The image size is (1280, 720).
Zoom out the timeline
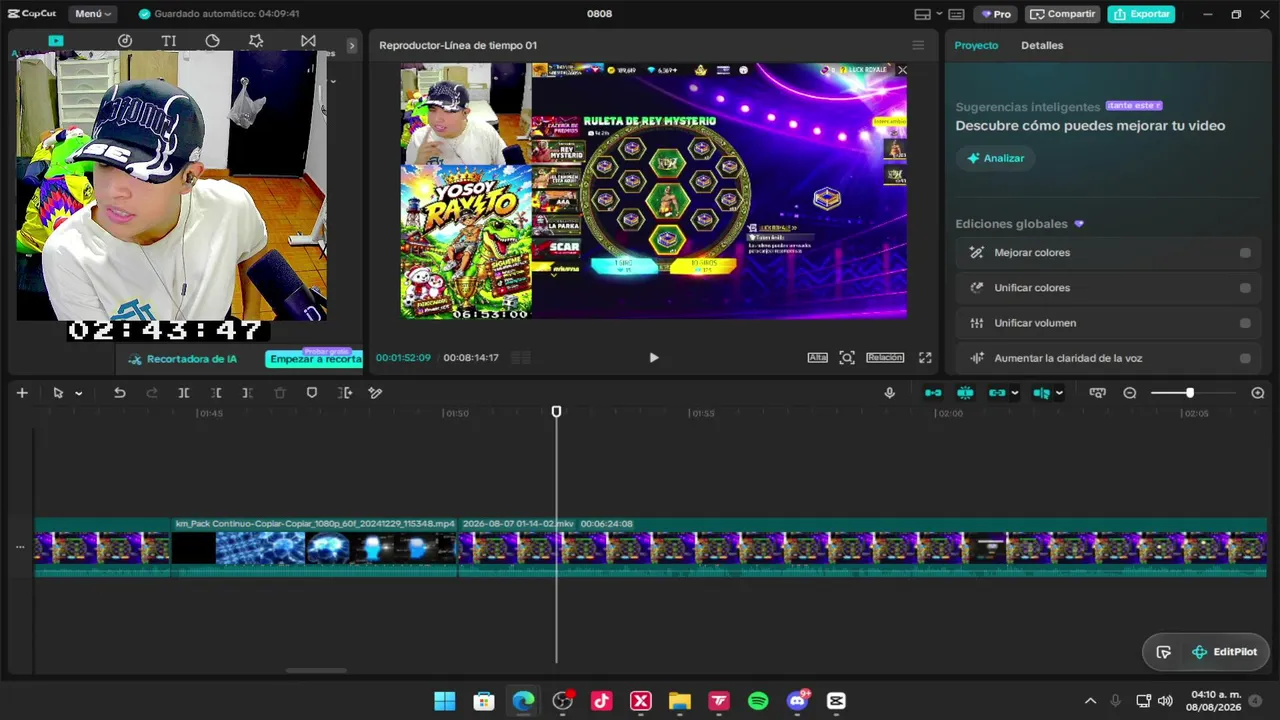(1130, 393)
